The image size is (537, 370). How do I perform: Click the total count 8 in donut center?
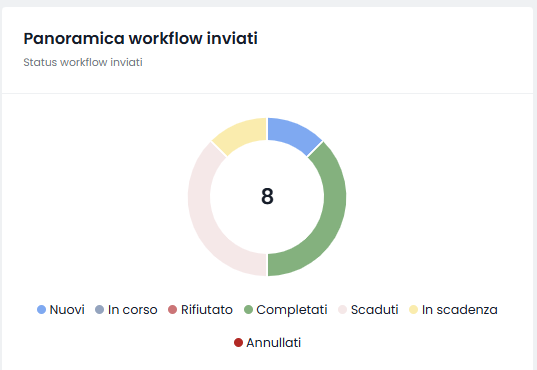pos(267,196)
